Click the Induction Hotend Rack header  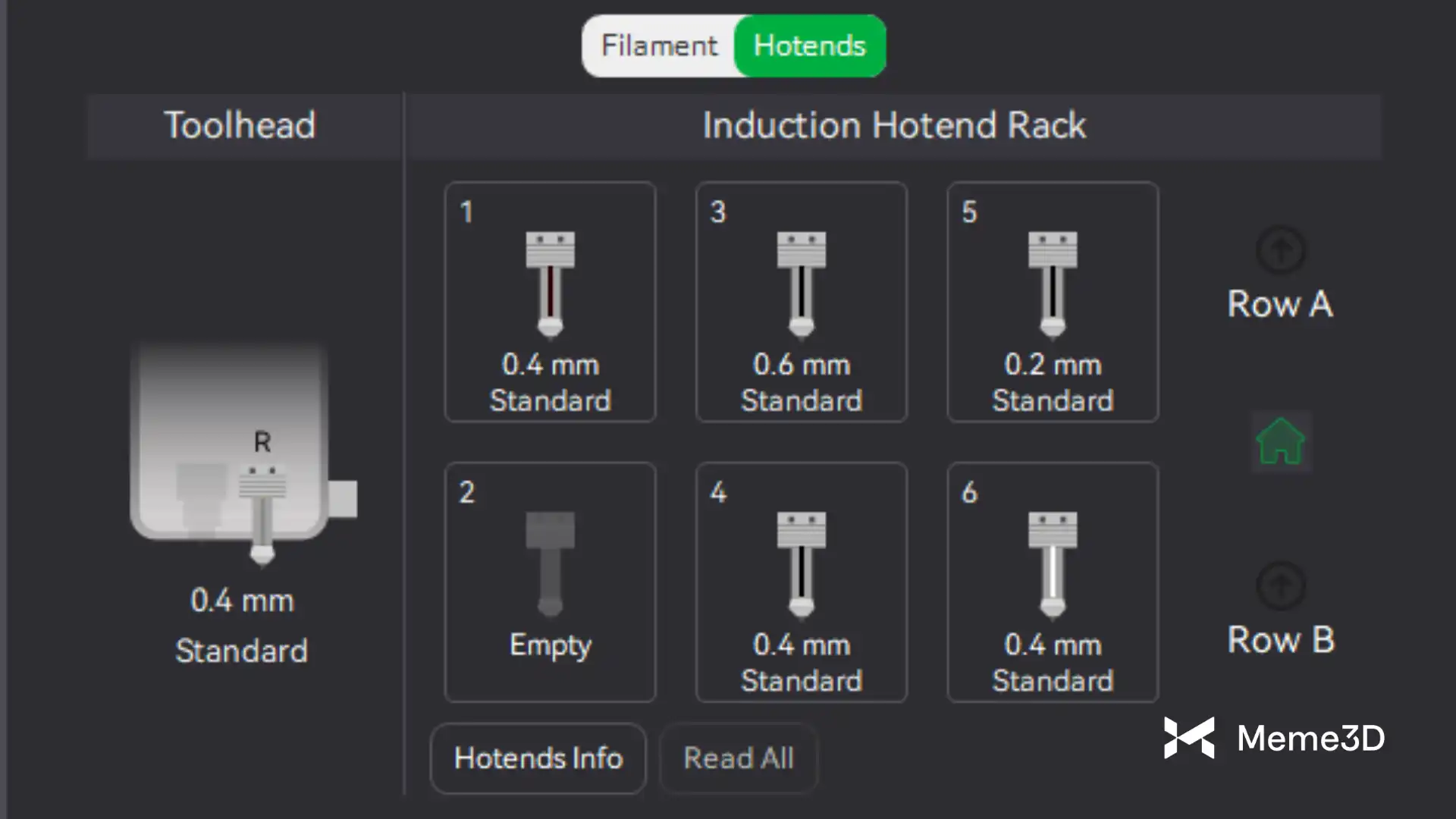pos(893,125)
